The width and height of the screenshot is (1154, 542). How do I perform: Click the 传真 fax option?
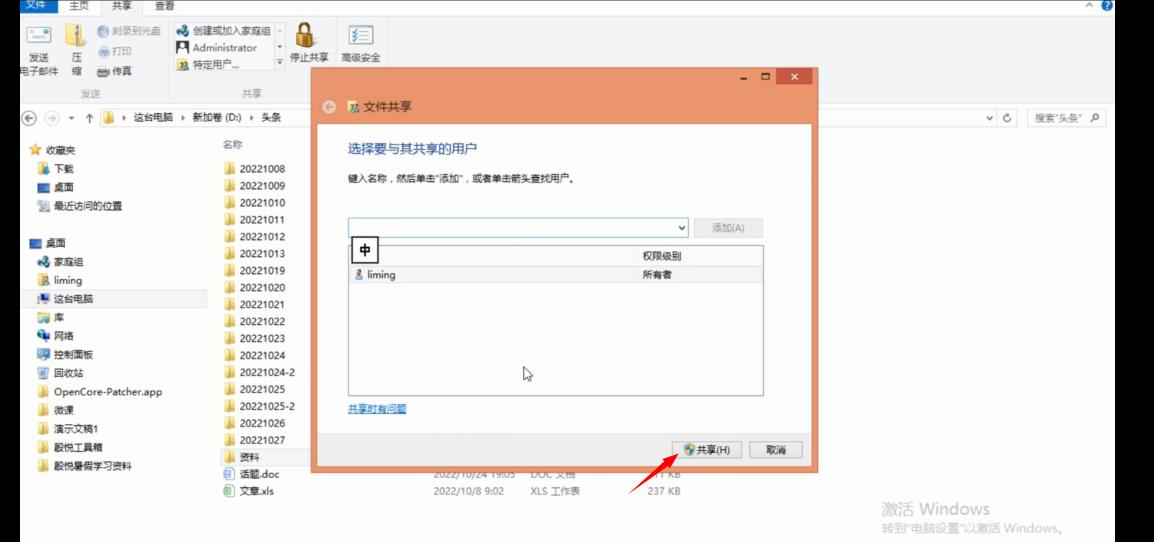click(x=114, y=71)
